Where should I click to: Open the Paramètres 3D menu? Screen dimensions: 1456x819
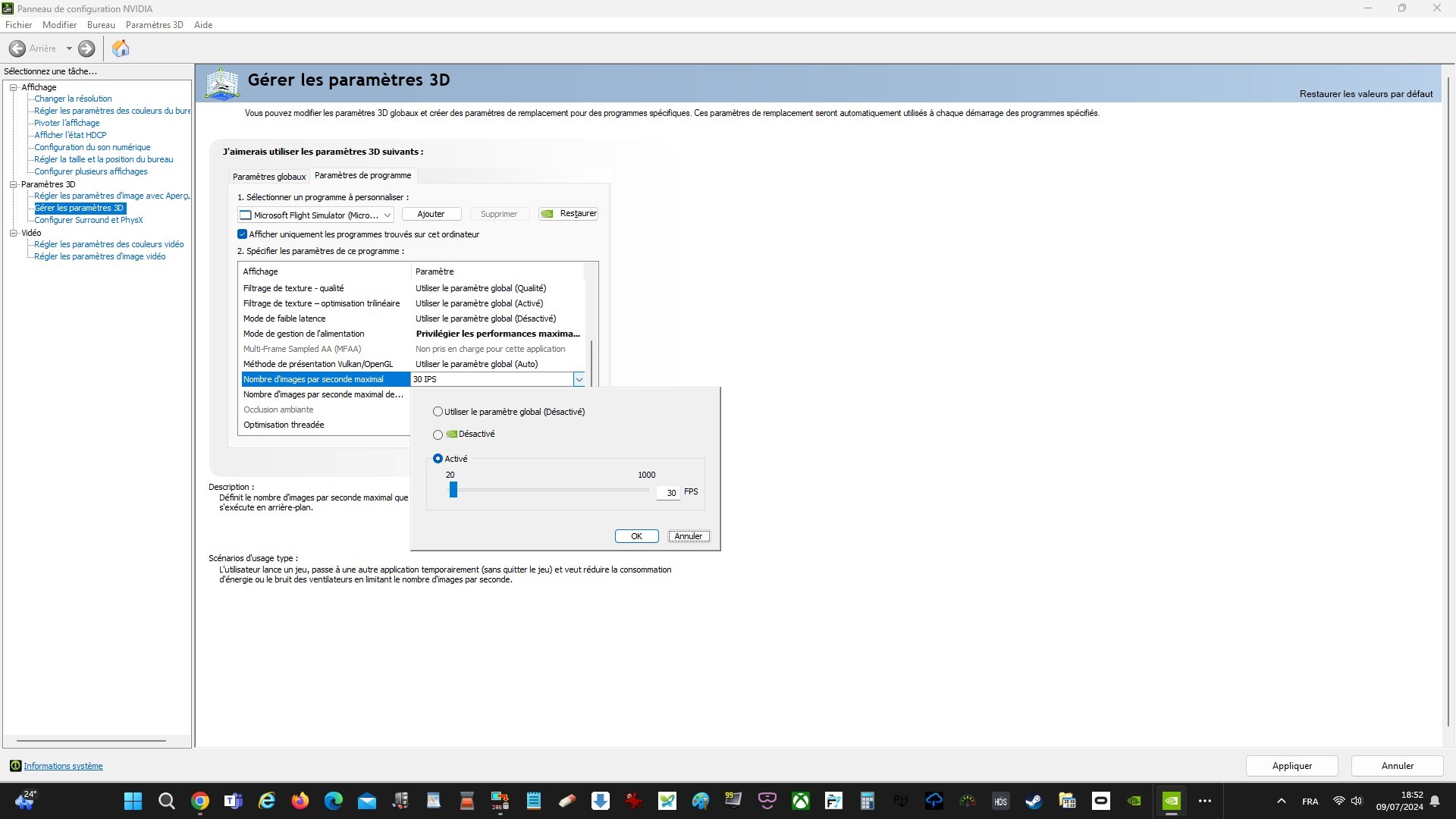(x=154, y=25)
